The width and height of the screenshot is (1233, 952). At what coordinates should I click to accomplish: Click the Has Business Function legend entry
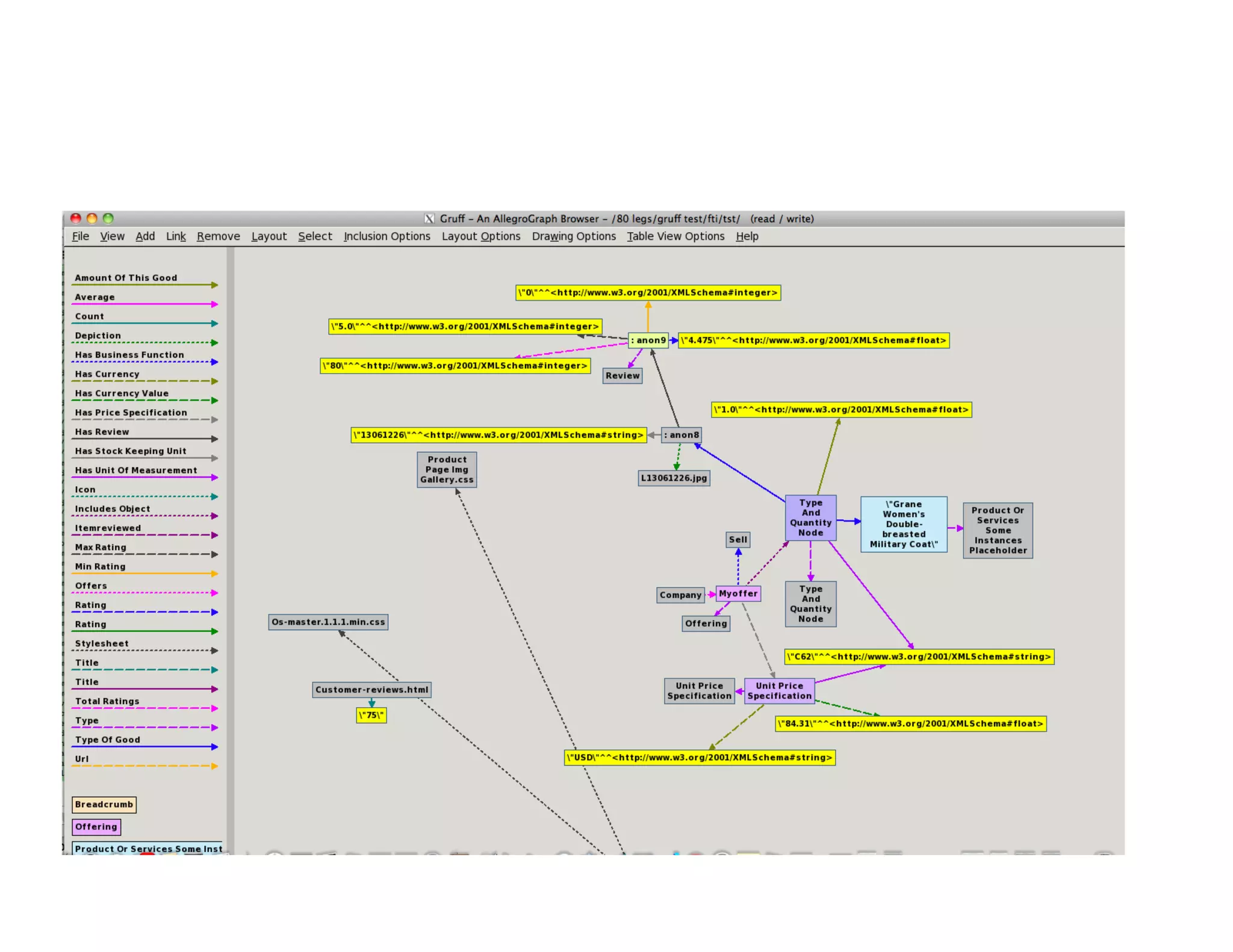(x=129, y=355)
